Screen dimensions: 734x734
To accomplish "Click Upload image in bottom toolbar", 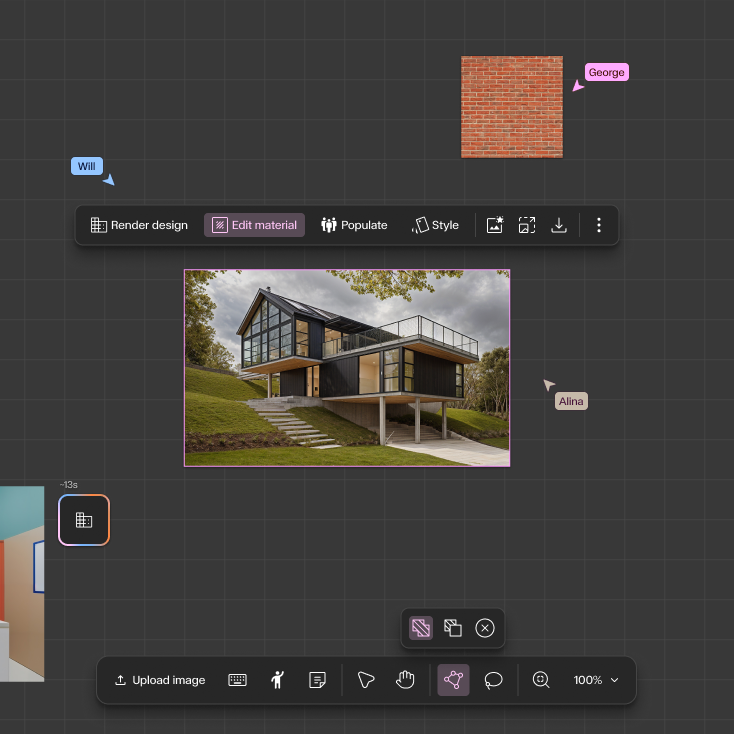I will point(159,680).
